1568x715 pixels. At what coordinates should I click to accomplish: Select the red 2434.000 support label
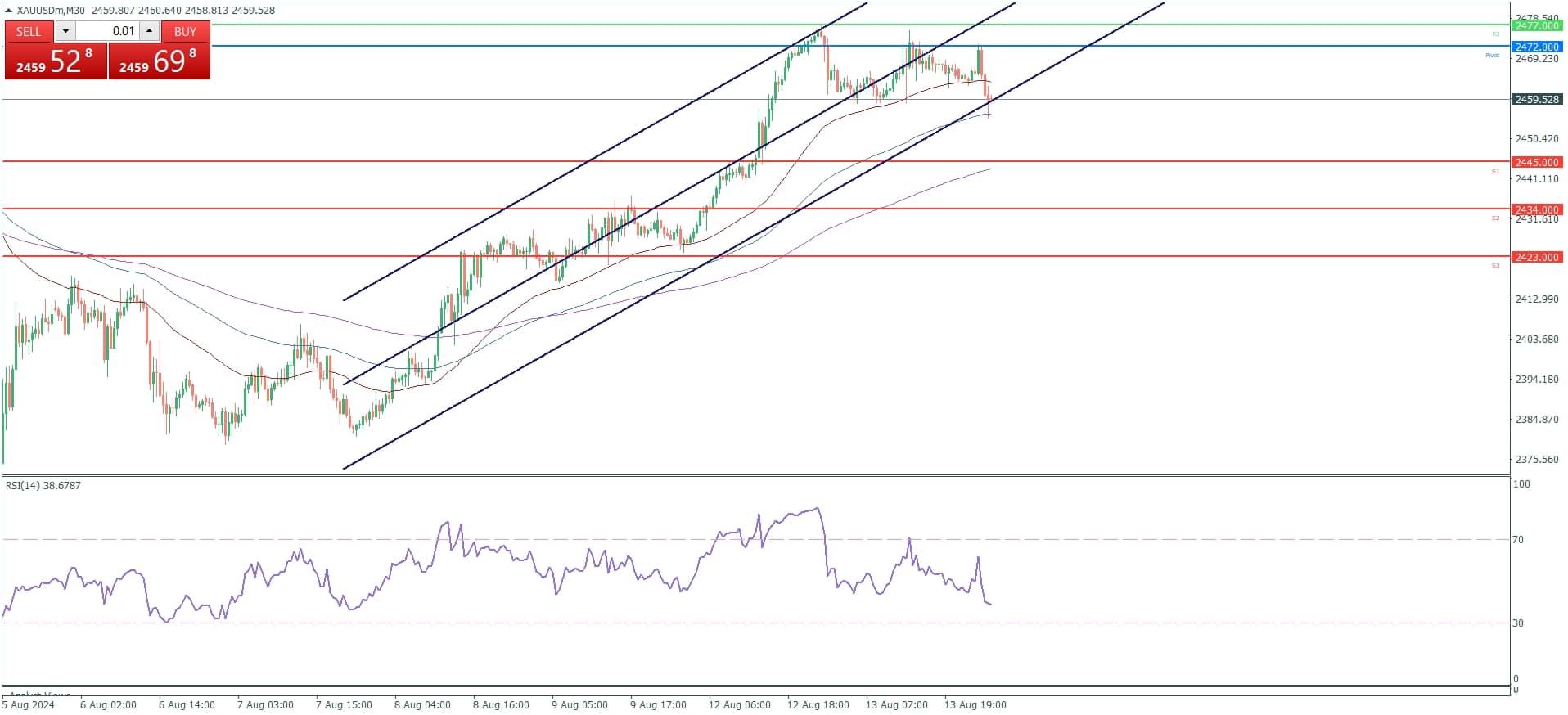[1537, 209]
